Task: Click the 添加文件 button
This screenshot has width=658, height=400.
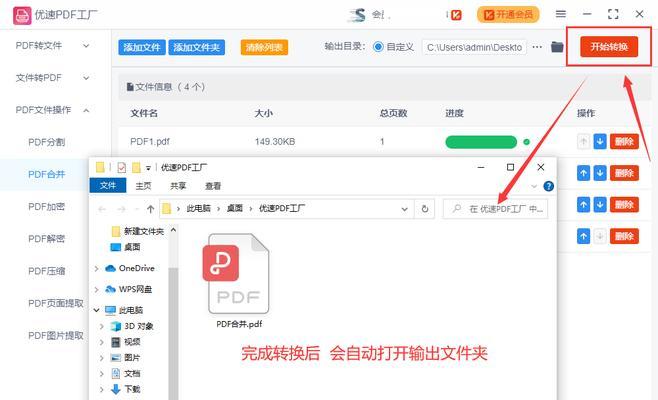Action: click(x=142, y=47)
